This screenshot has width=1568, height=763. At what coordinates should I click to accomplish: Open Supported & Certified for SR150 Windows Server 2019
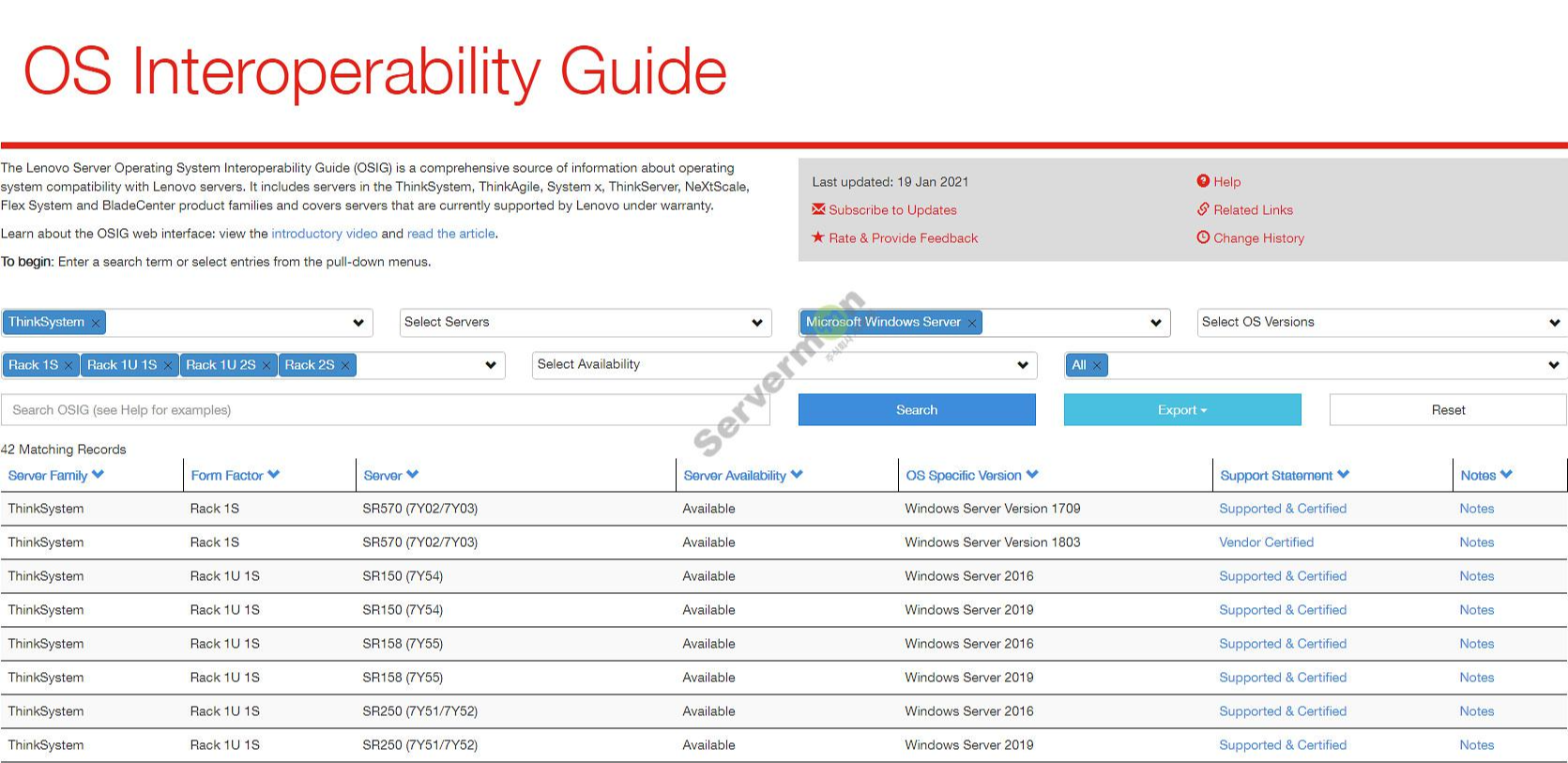pos(1283,610)
